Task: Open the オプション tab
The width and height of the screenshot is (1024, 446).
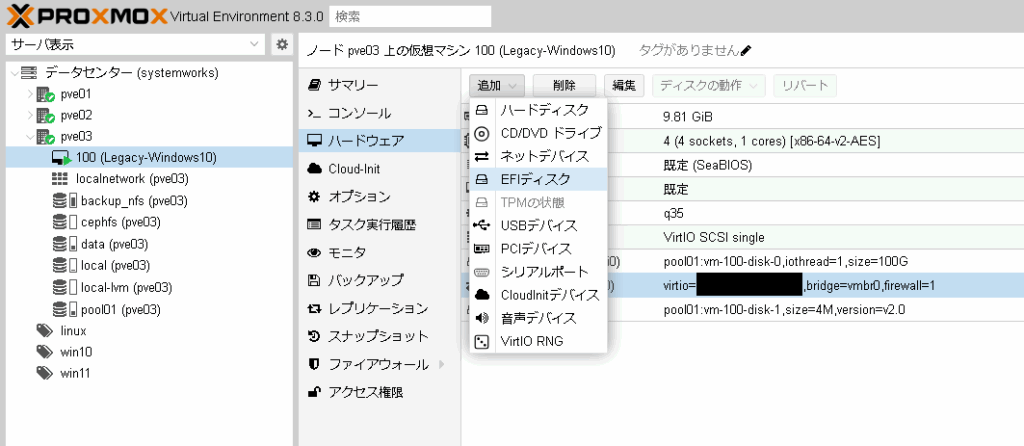Action: [379, 197]
